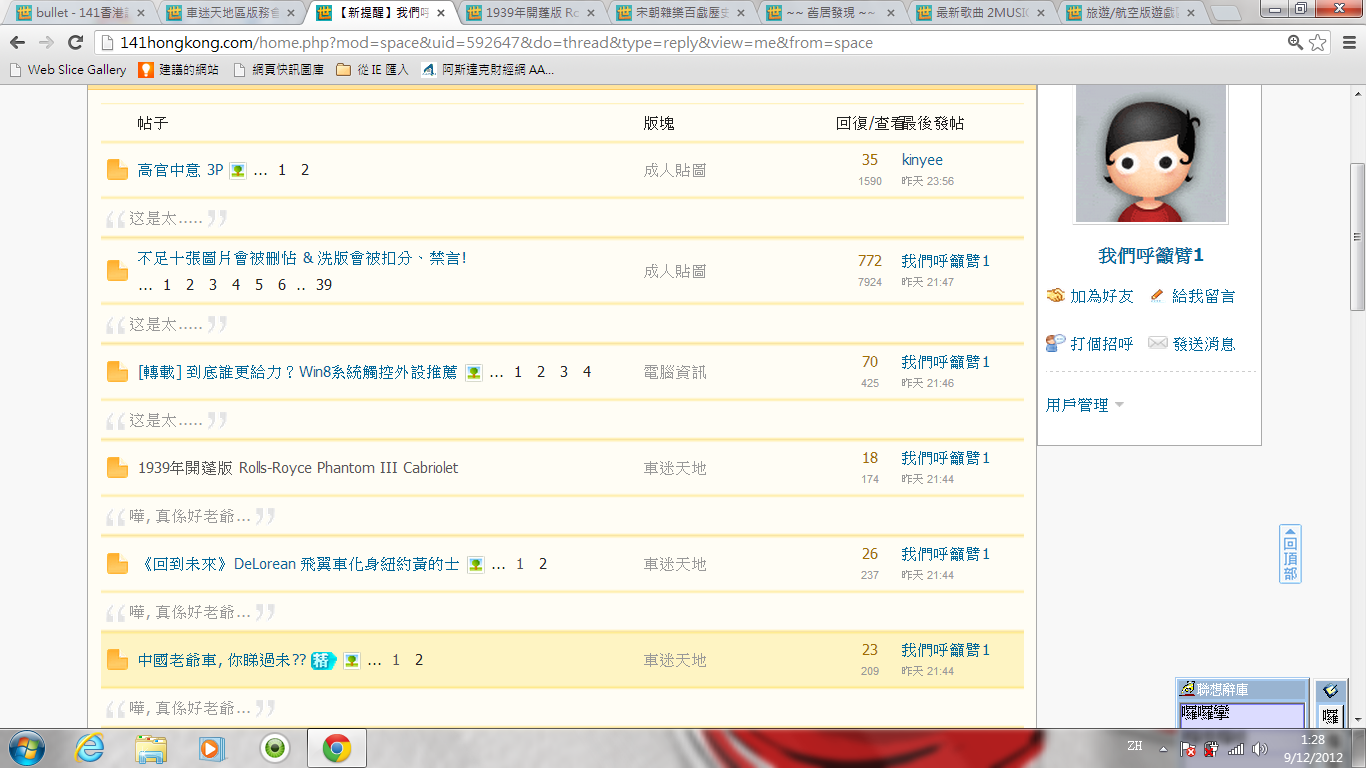Click the 發送消息 link
The height and width of the screenshot is (768, 1366).
(x=1203, y=344)
